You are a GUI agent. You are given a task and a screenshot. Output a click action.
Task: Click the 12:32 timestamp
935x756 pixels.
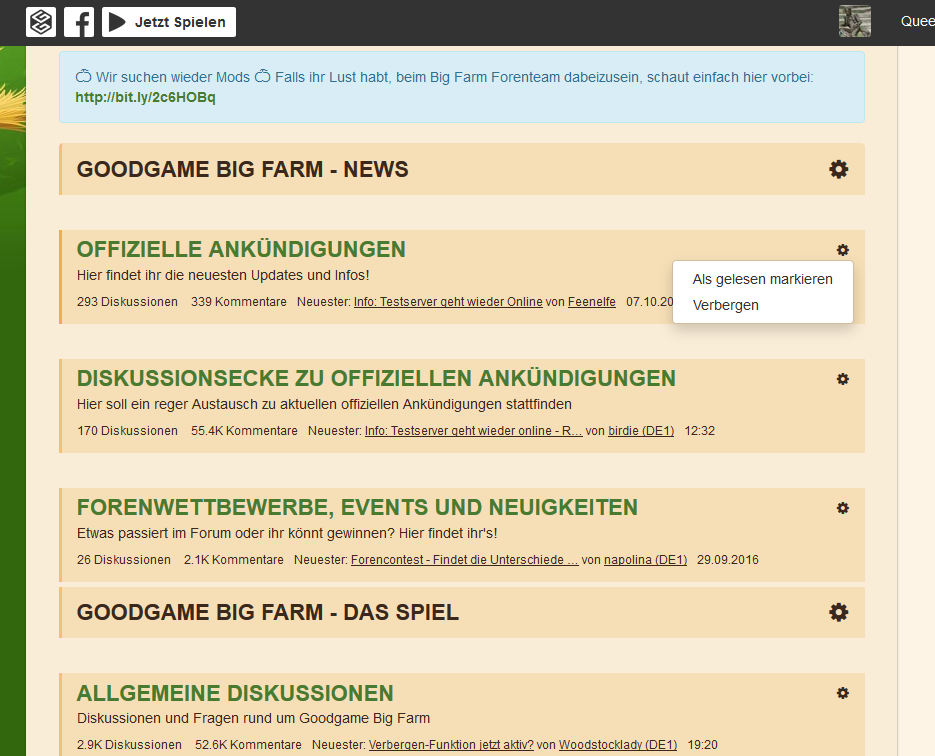[x=699, y=430]
